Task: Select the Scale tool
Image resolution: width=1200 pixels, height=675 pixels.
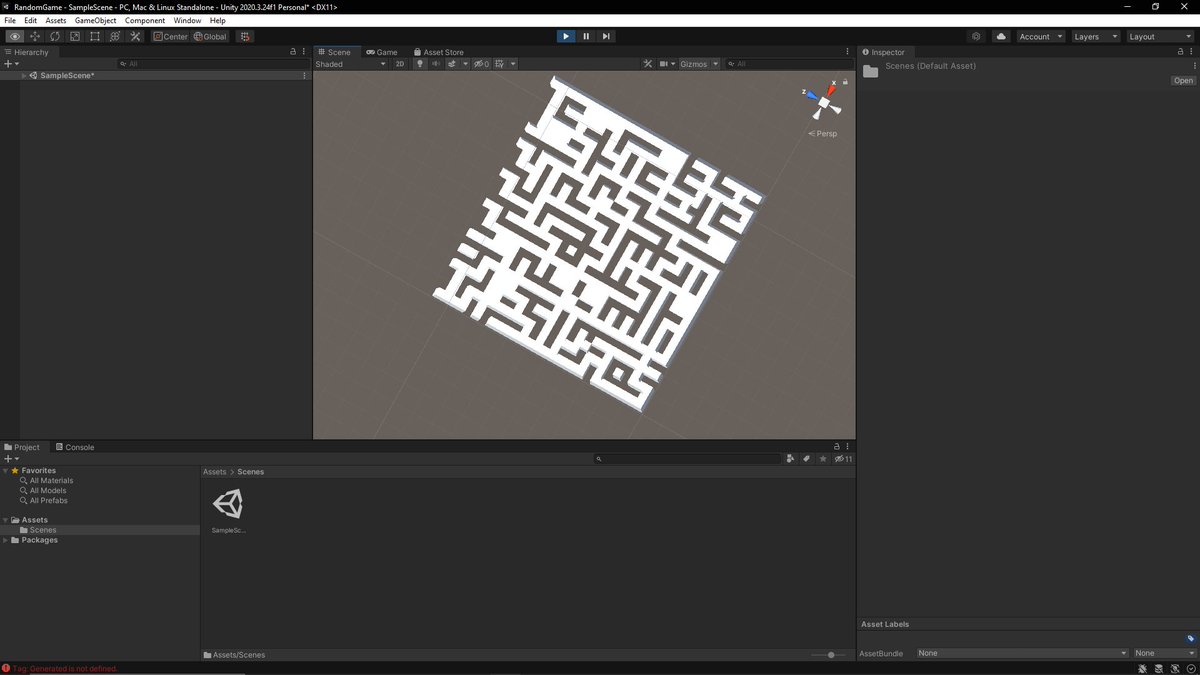Action: click(75, 36)
